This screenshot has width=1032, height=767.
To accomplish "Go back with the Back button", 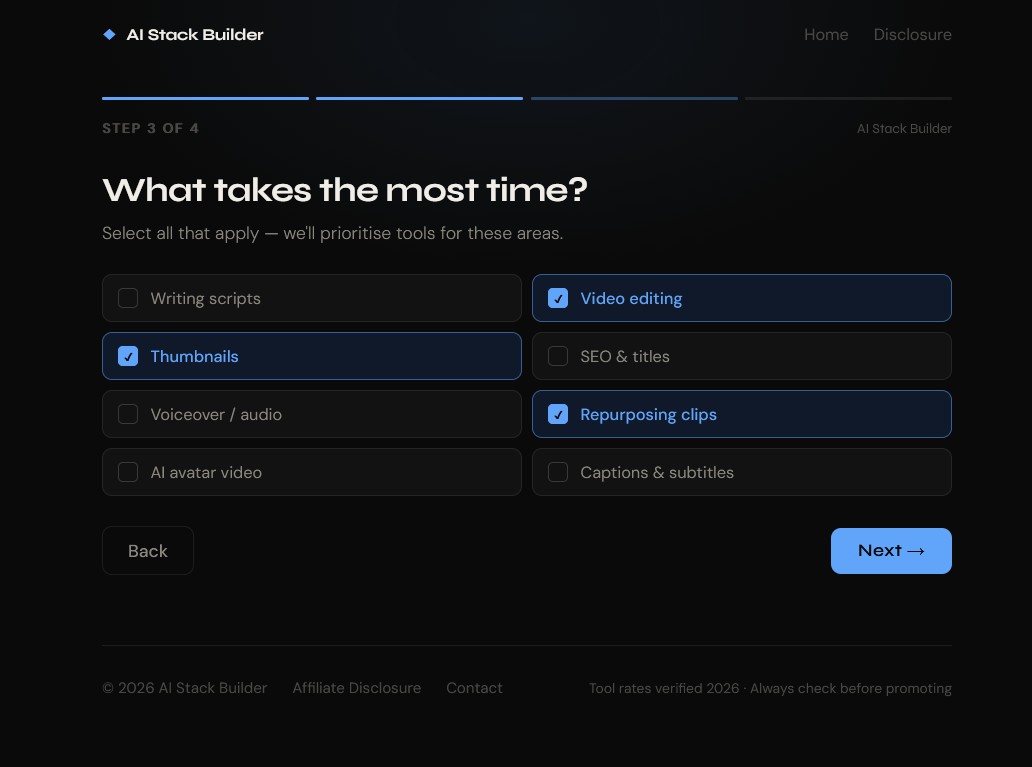I will (x=148, y=551).
